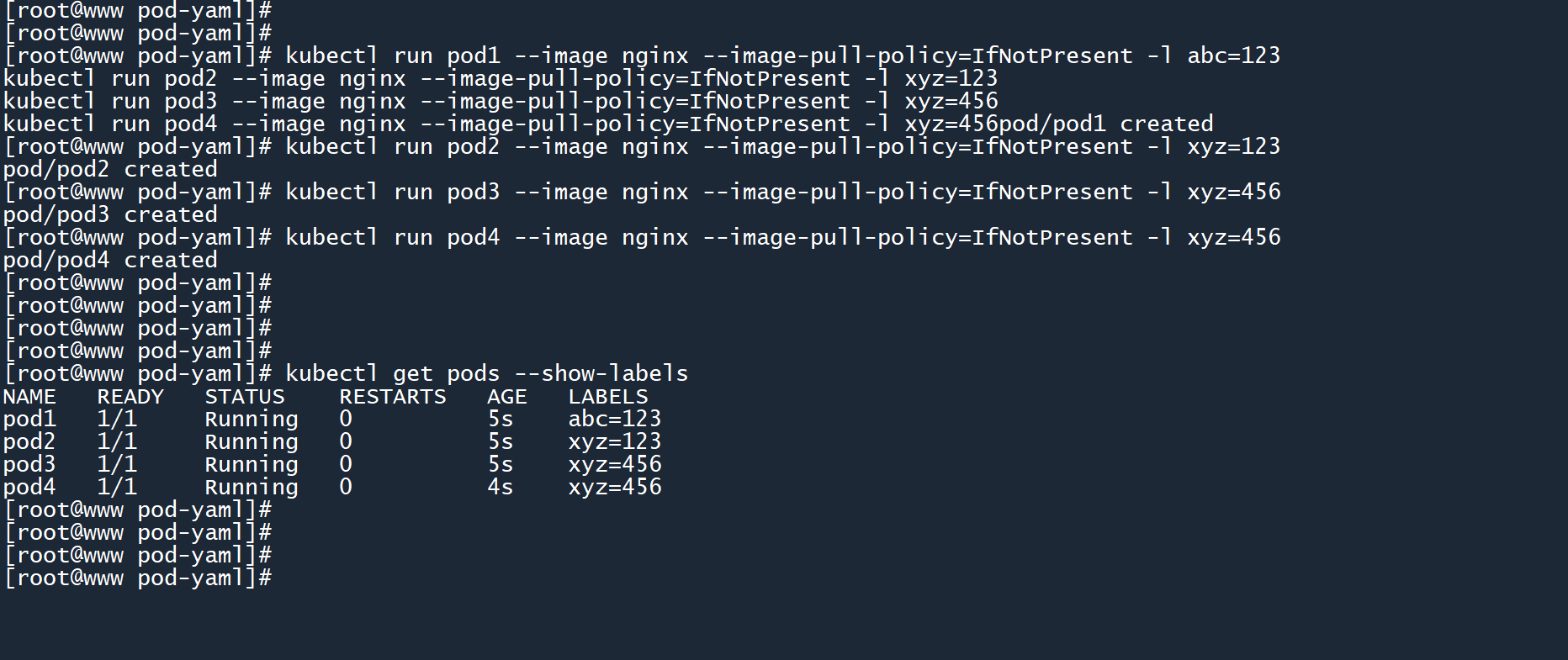The image size is (1568, 660).
Task: Click the STATUS column header
Action: [x=245, y=397]
